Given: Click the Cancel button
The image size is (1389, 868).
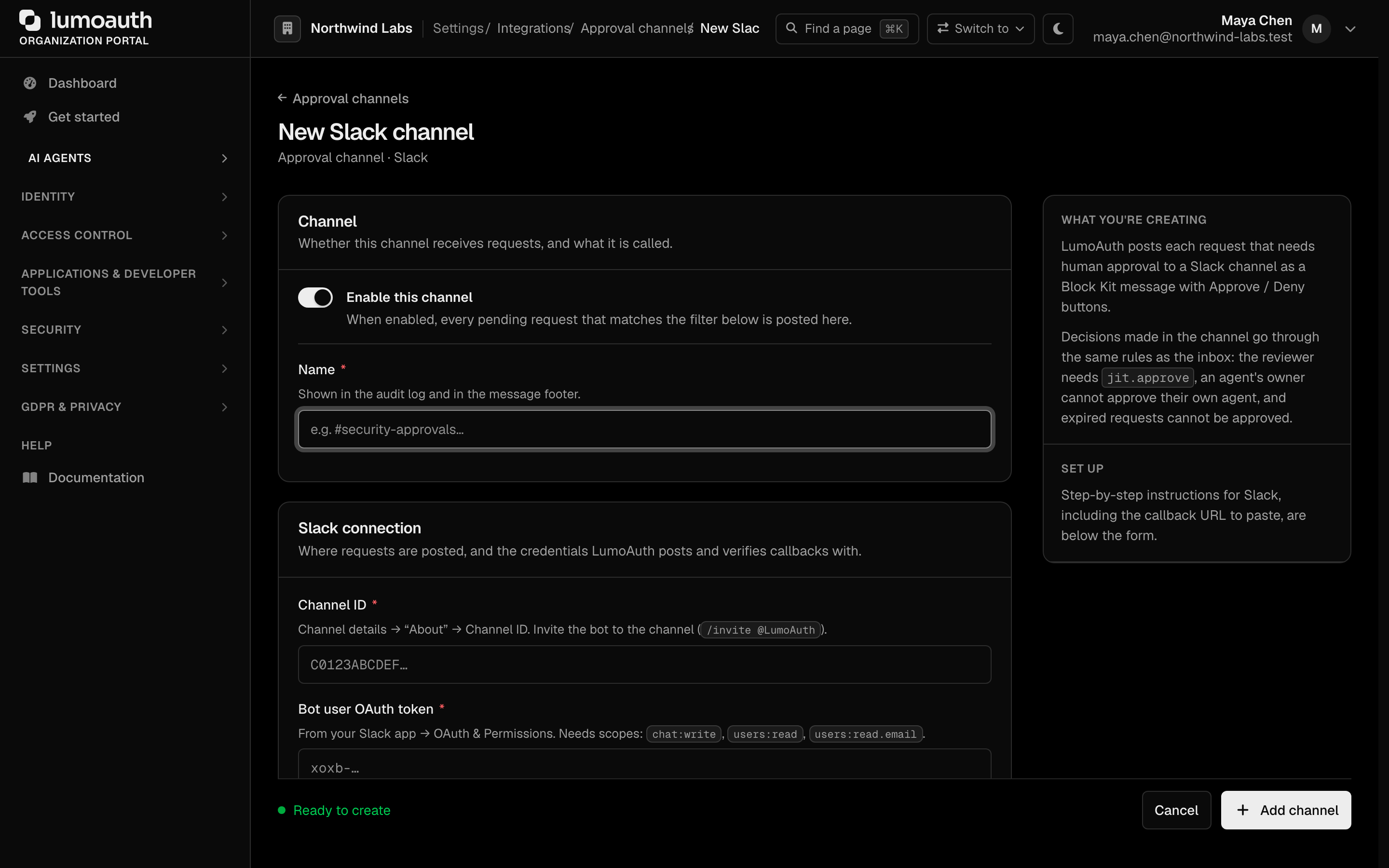Looking at the screenshot, I should 1176,810.
